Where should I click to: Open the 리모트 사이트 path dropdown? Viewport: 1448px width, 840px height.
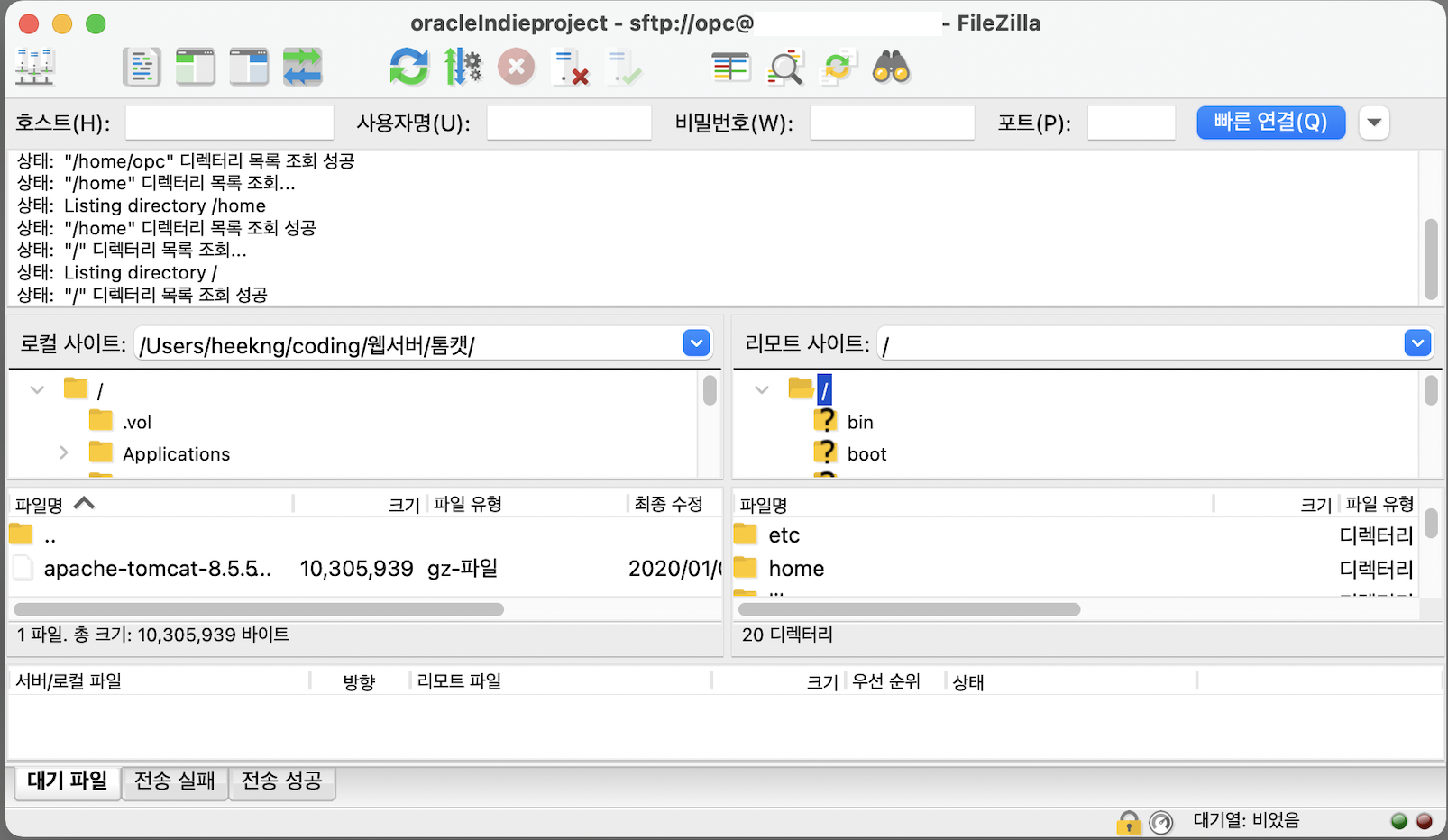1417,343
